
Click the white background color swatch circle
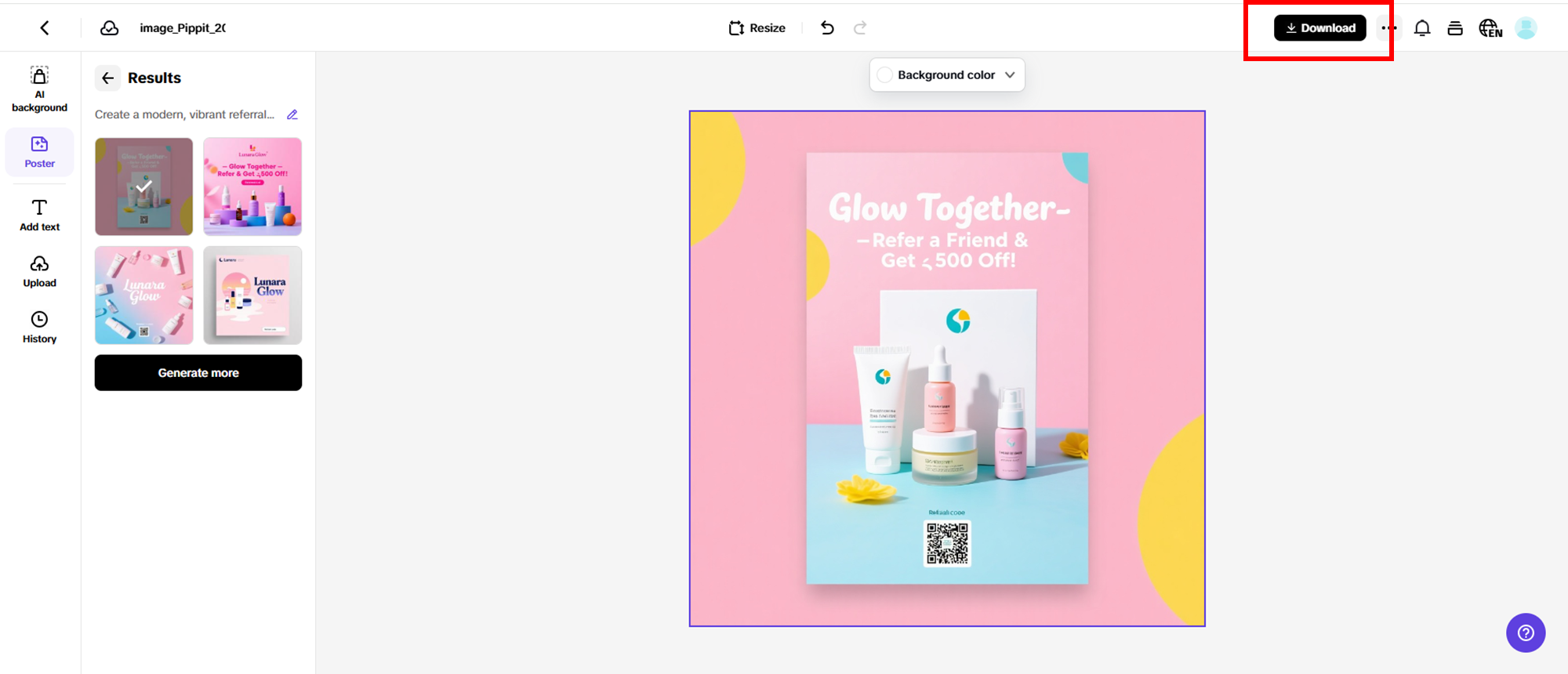[885, 75]
